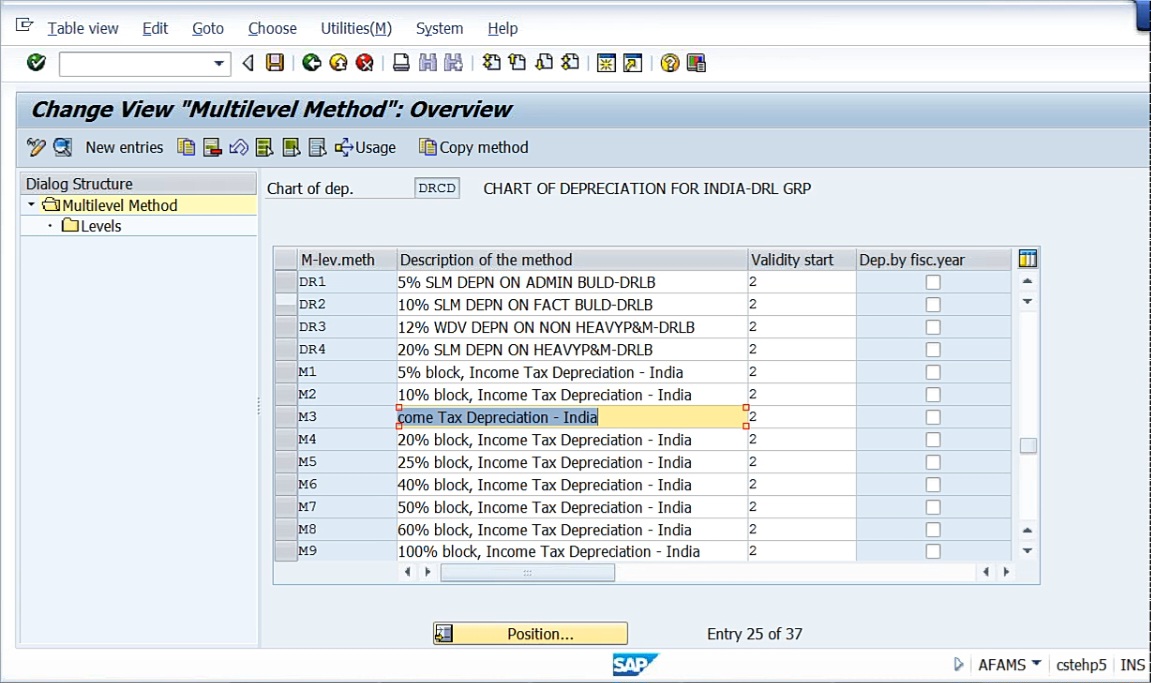
Task: Click the Deselect All icon
Action: tap(317, 148)
